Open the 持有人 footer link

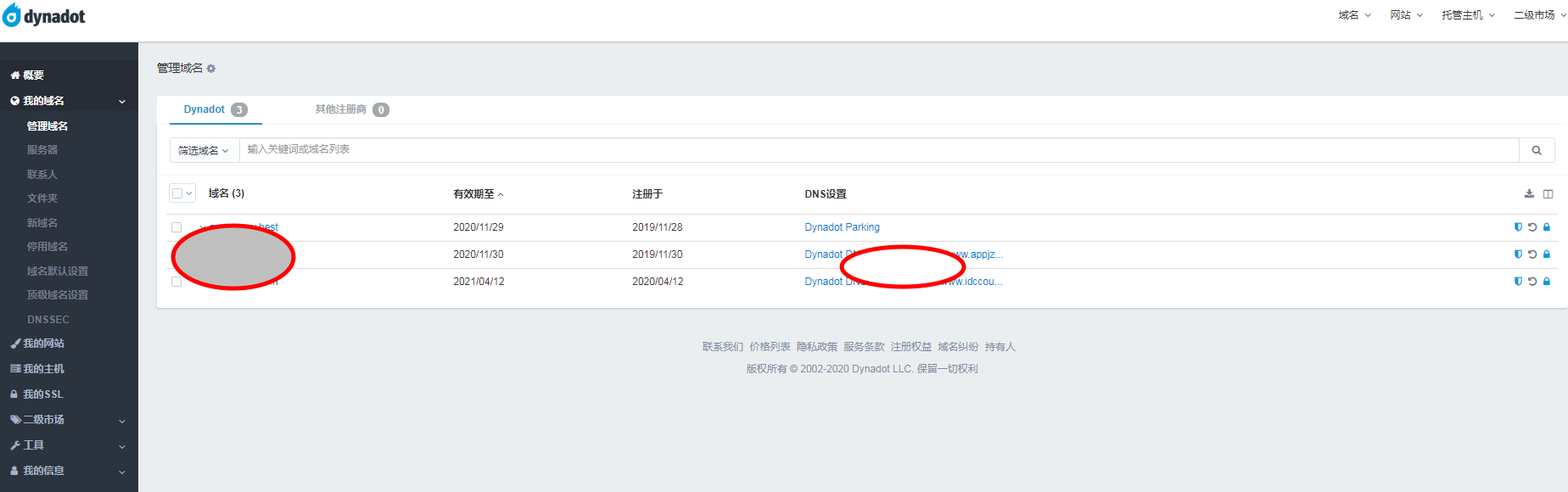[1000, 347]
